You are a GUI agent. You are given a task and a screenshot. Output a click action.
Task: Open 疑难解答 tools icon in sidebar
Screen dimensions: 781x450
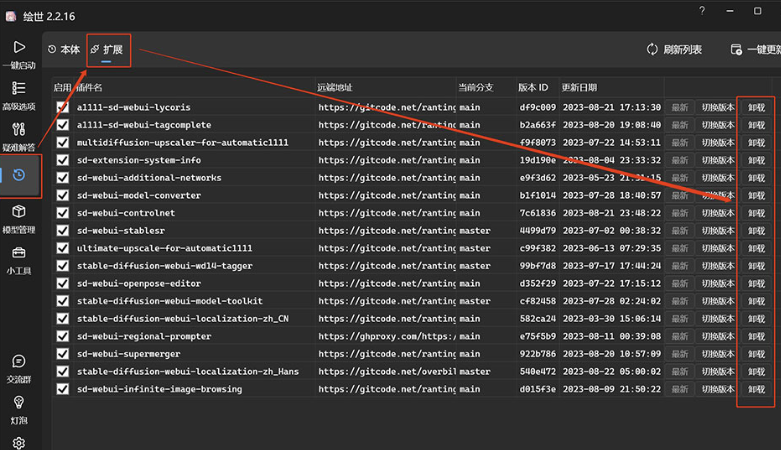click(19, 130)
